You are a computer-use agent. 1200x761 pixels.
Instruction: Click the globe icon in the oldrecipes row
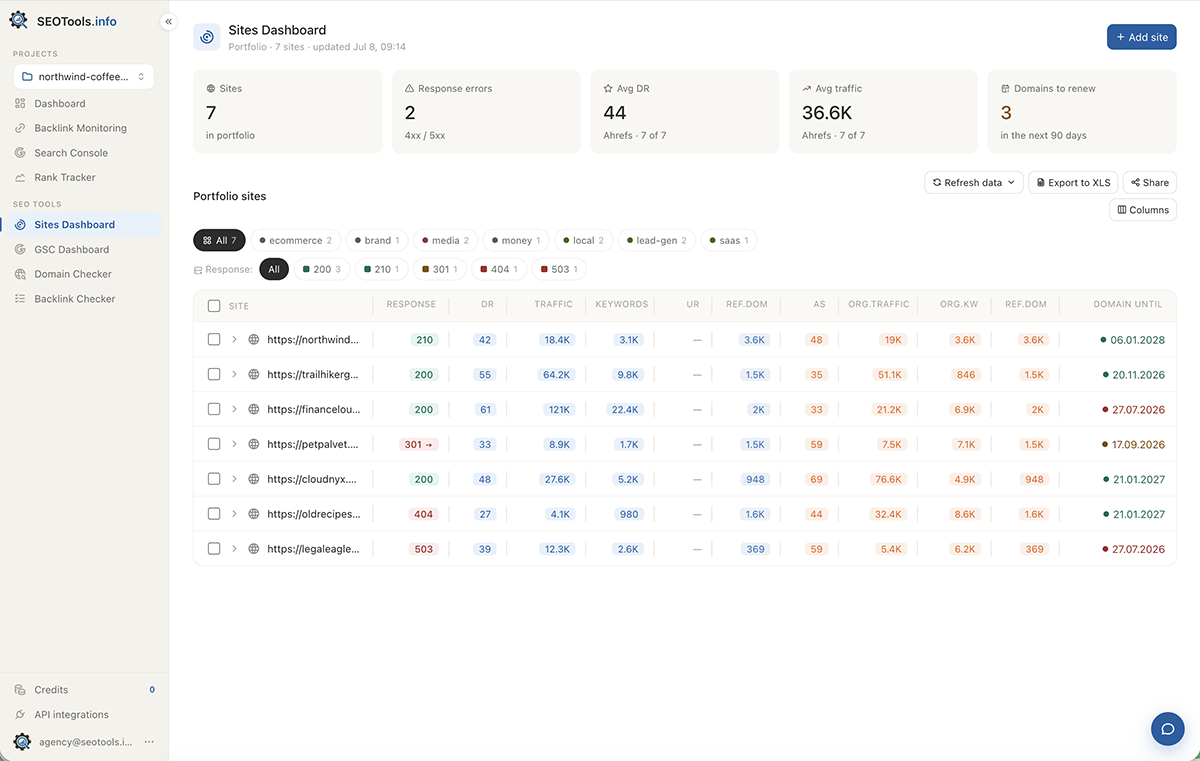click(x=254, y=514)
